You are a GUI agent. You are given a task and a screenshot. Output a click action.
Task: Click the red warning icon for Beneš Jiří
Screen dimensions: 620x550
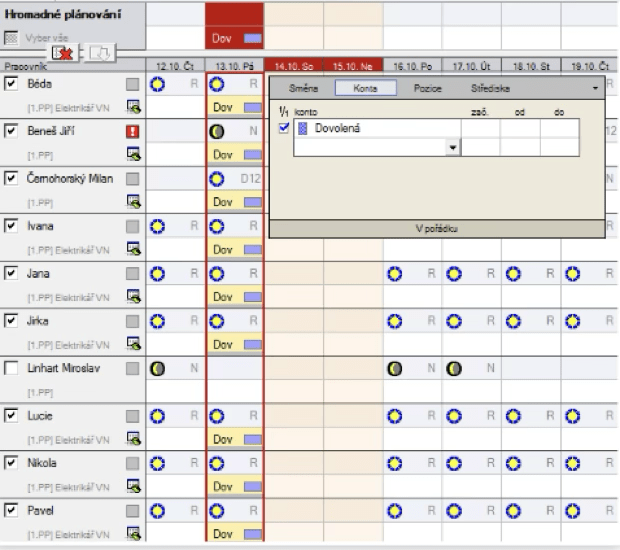[132, 131]
